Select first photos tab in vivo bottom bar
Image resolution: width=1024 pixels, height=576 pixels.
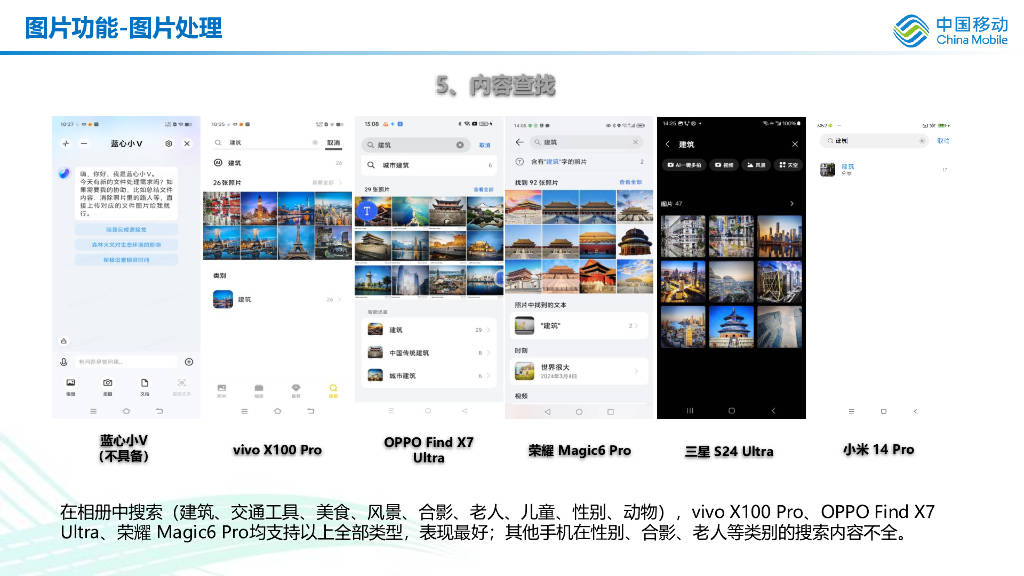(x=222, y=391)
